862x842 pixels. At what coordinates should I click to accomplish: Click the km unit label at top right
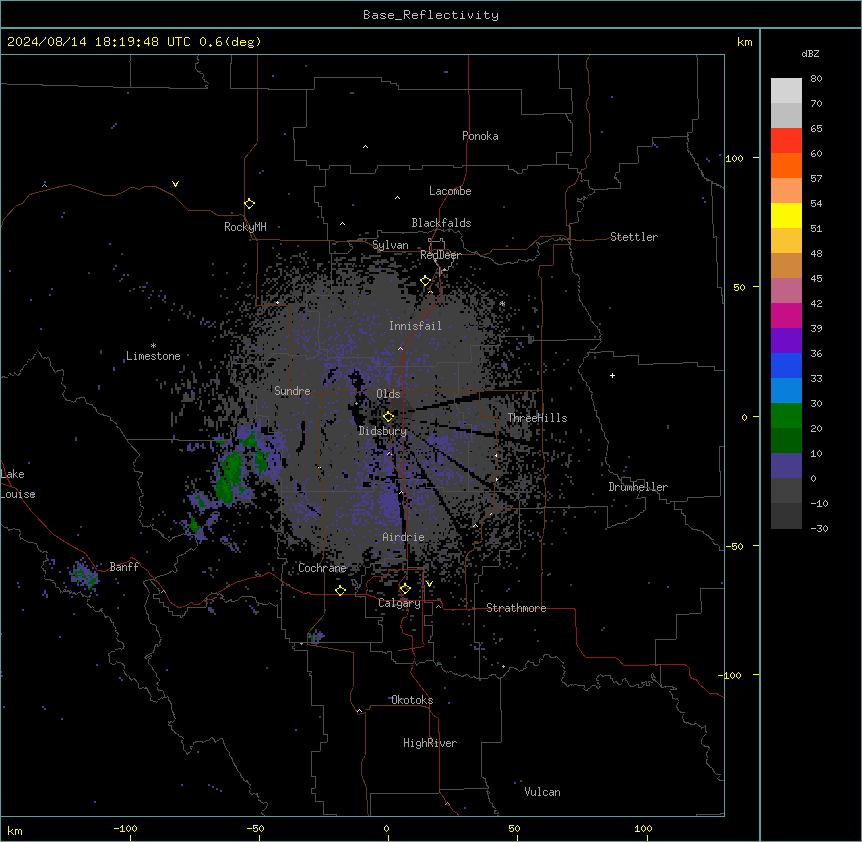744,42
